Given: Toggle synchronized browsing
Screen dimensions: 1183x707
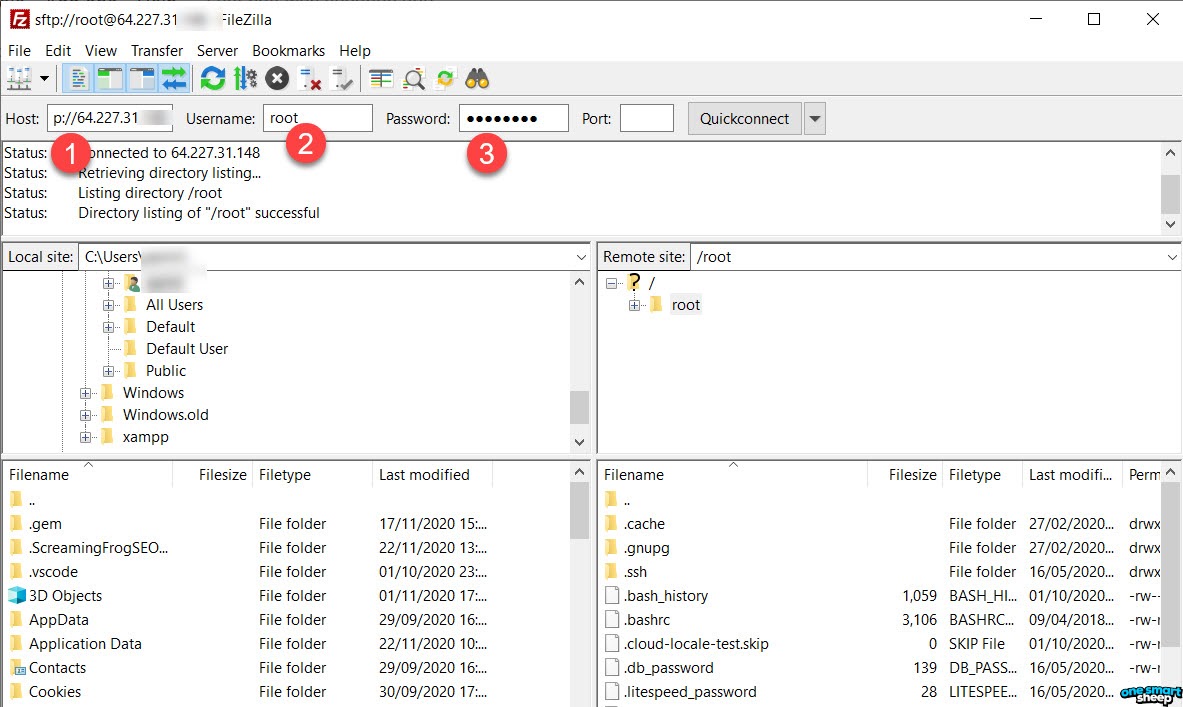Looking at the screenshot, I should click(x=445, y=78).
